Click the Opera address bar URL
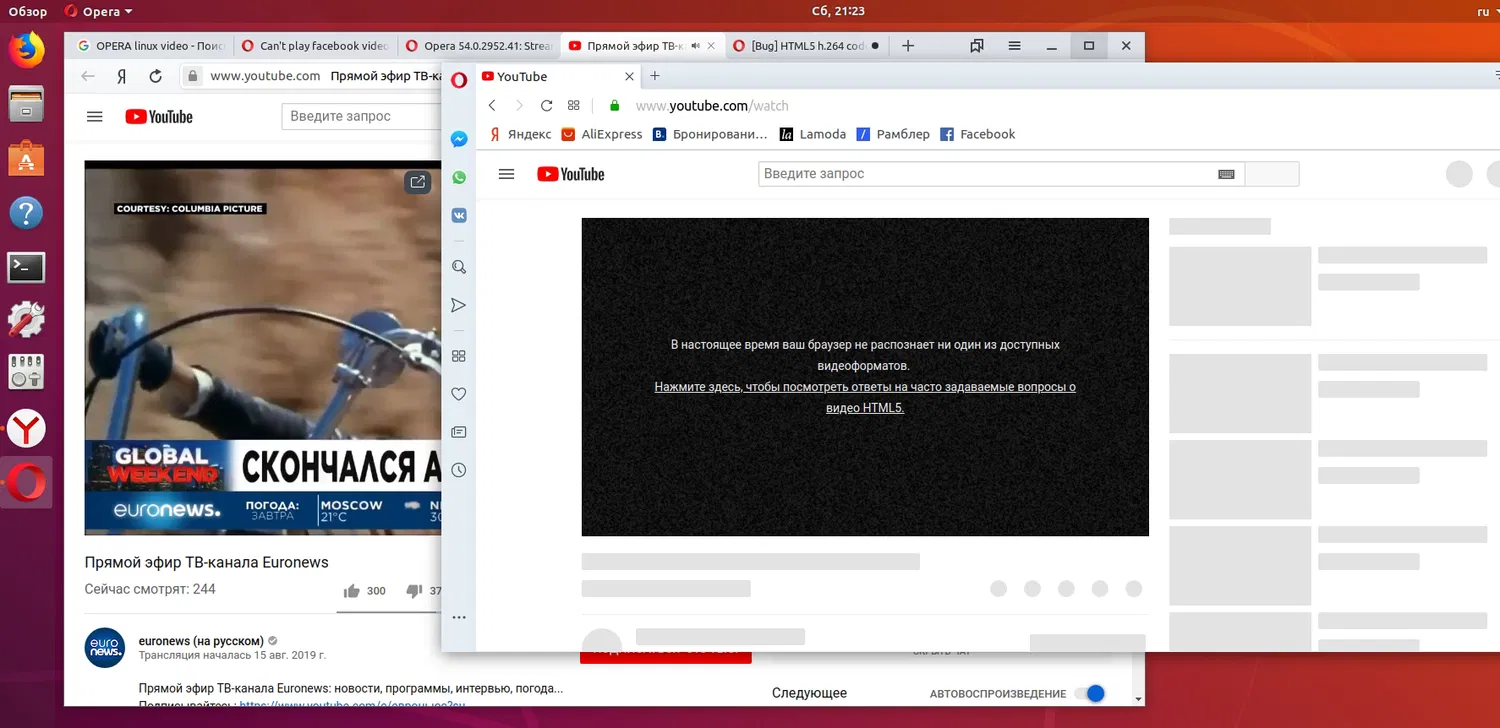This screenshot has width=1500, height=728. click(712, 106)
